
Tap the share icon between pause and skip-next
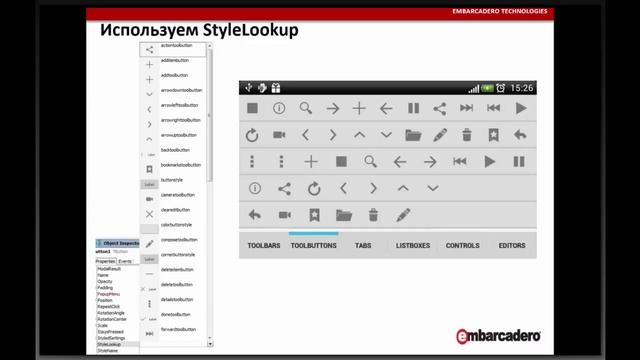coord(440,109)
